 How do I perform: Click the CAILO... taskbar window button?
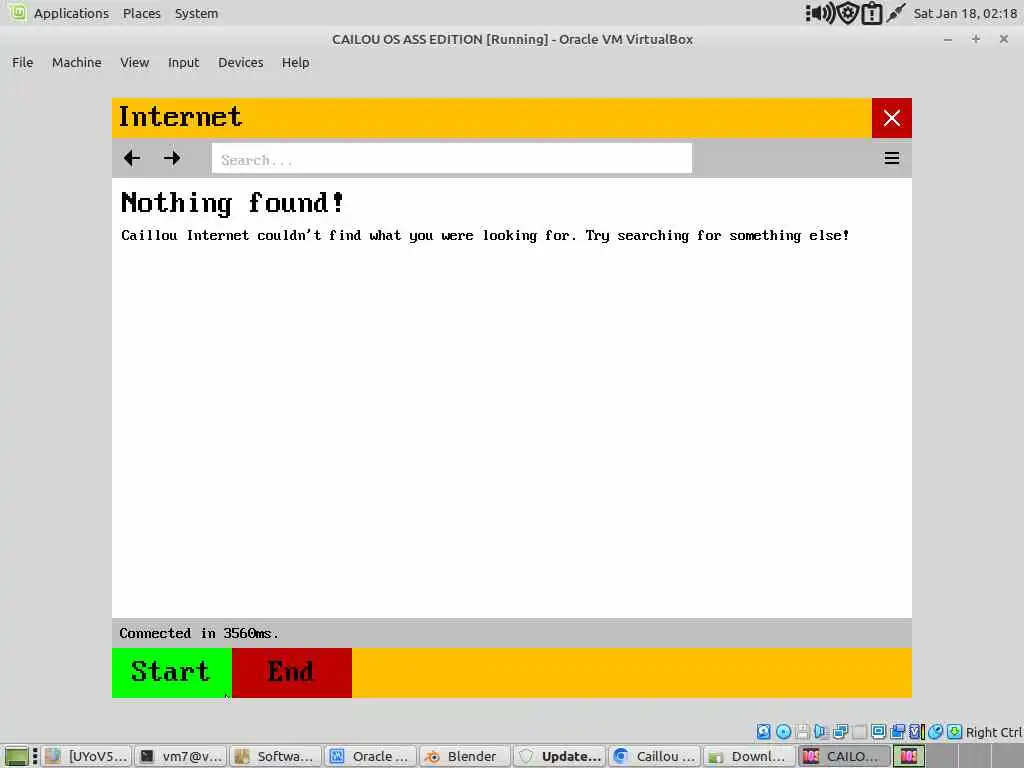(844, 756)
